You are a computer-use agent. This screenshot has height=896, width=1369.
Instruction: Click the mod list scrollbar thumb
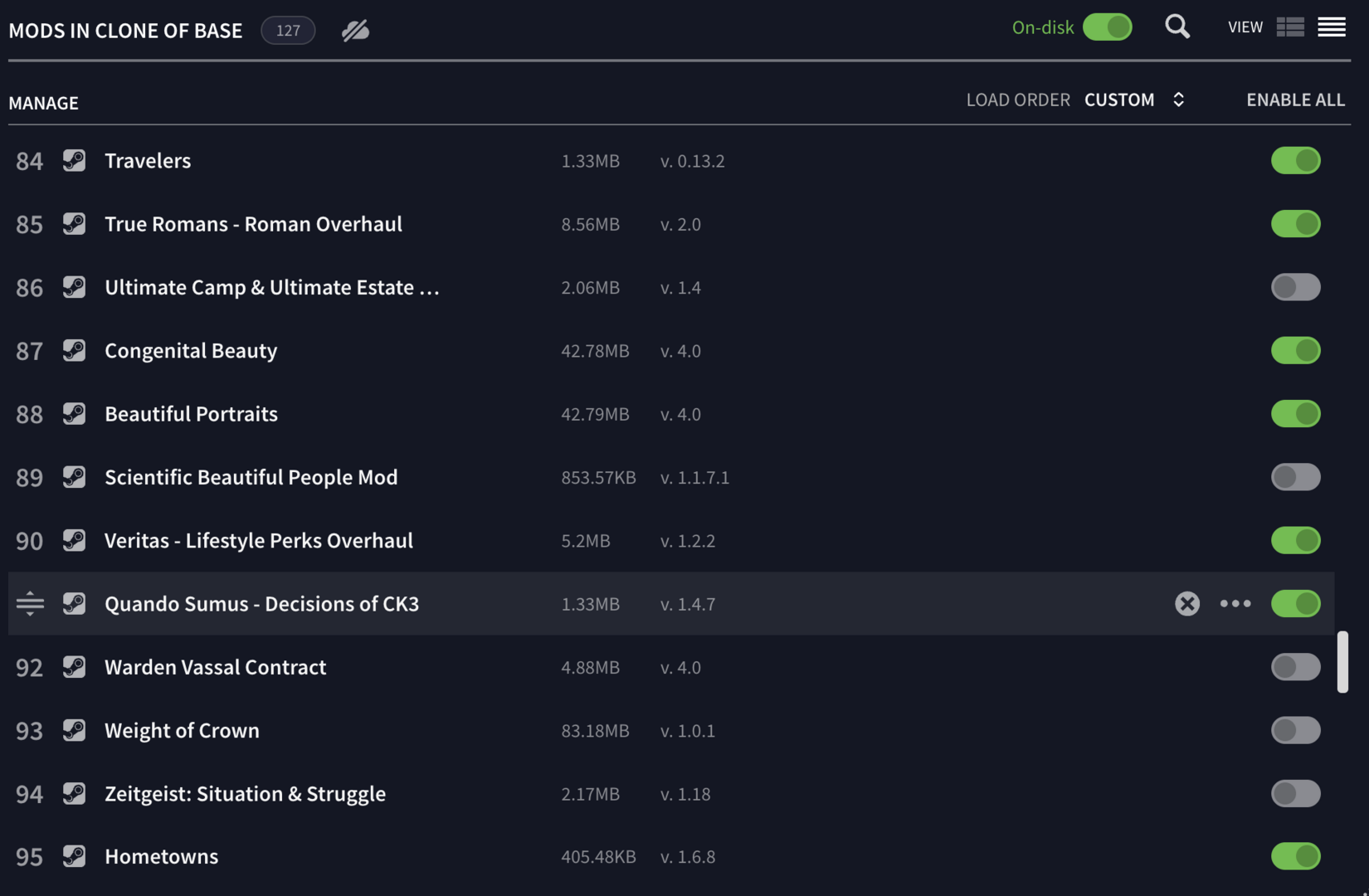tap(1342, 661)
